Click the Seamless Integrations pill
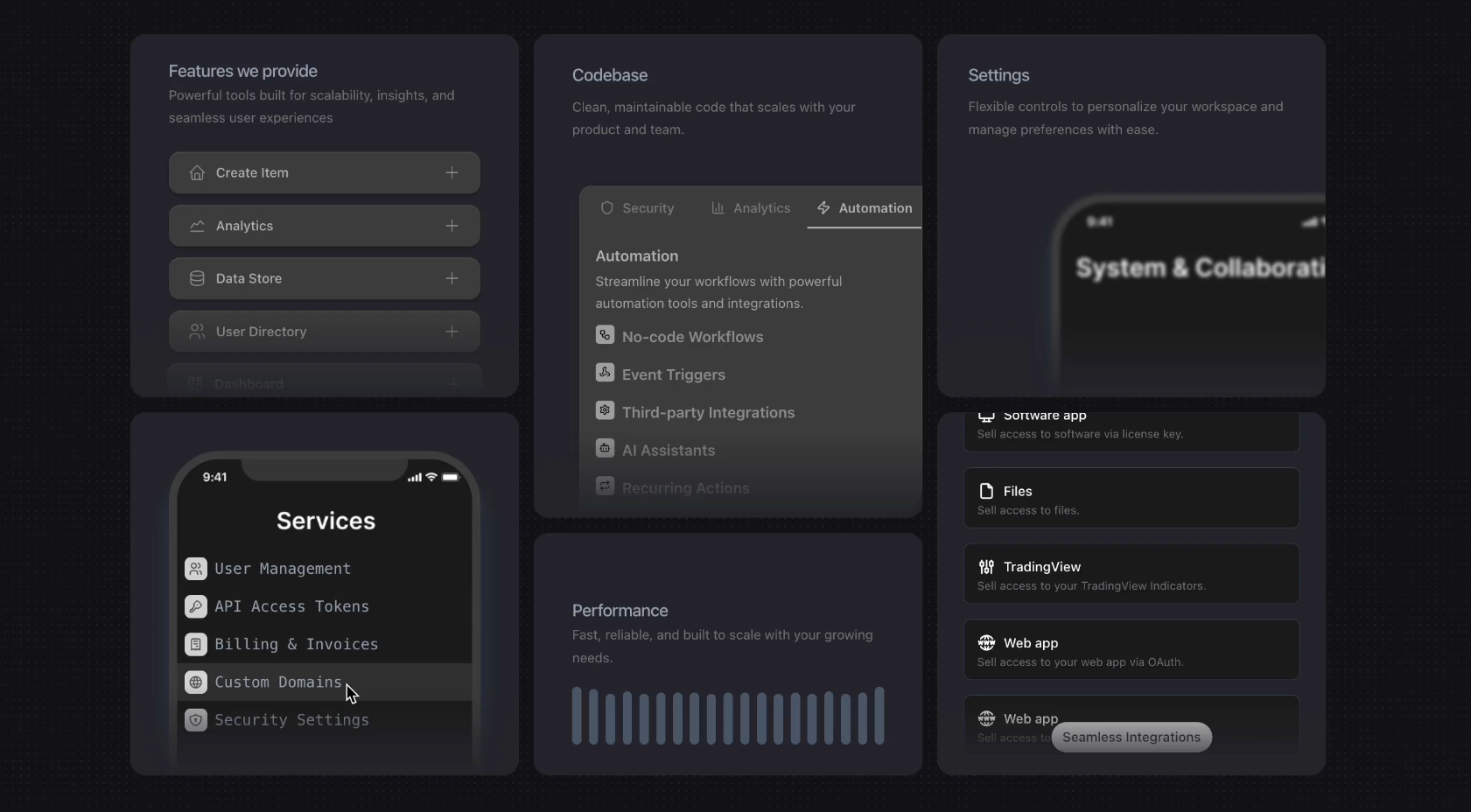Image resolution: width=1471 pixels, height=812 pixels. click(x=1131, y=737)
